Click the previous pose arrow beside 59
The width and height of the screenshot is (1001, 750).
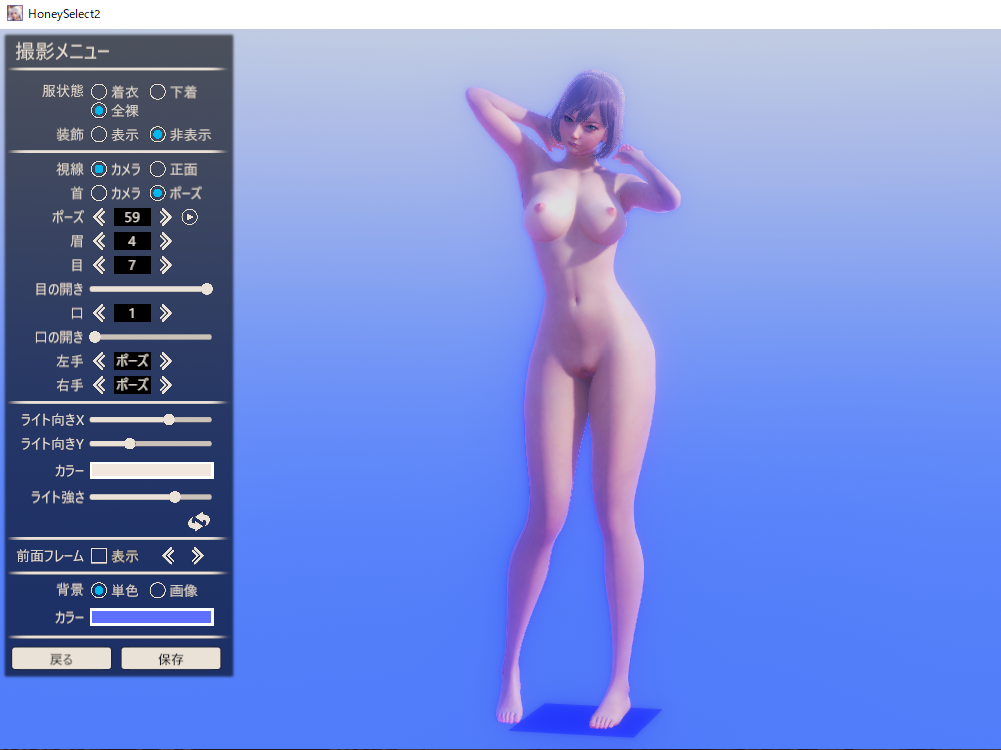(x=99, y=217)
